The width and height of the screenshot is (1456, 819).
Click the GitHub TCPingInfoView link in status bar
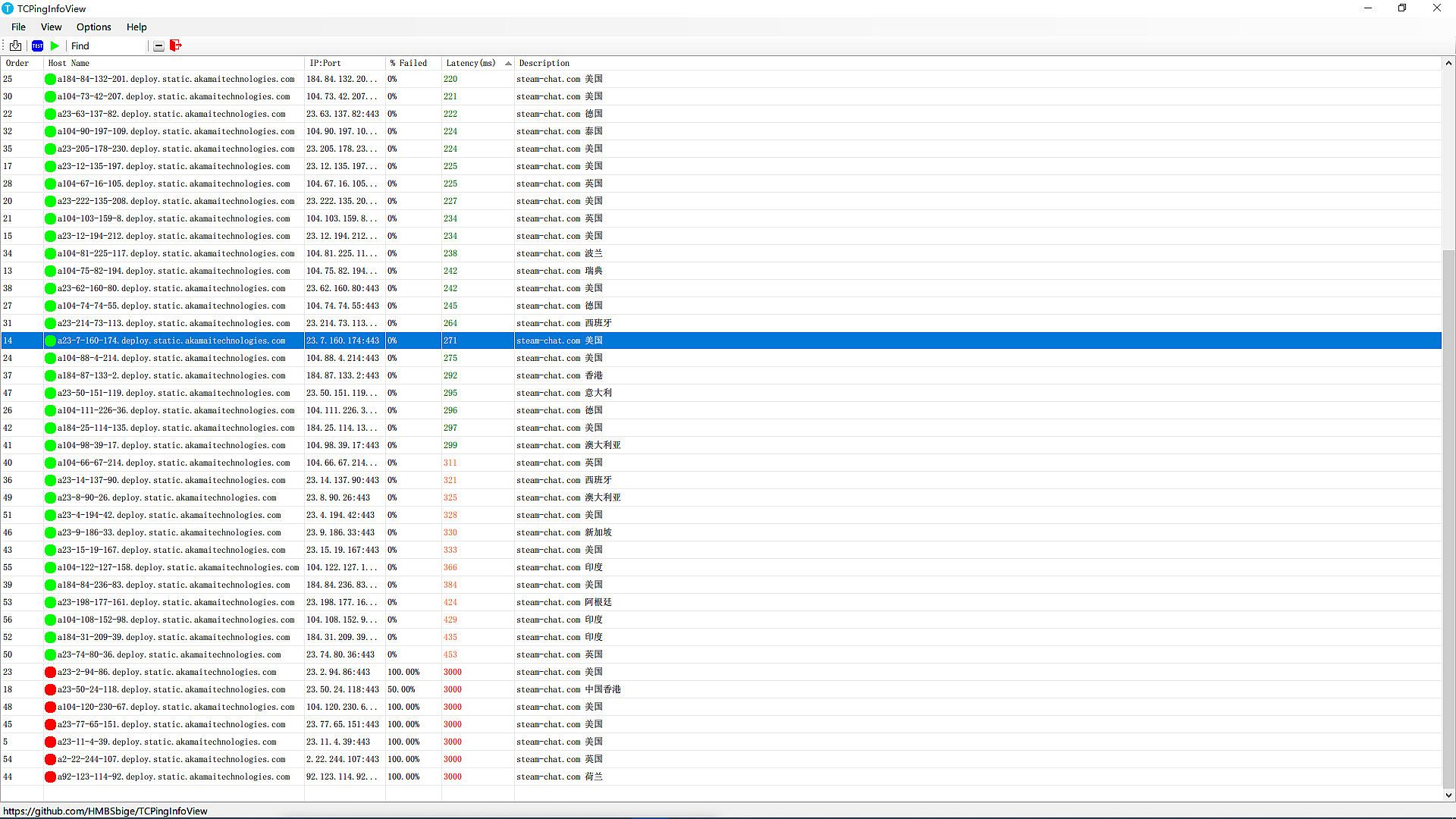[105, 811]
